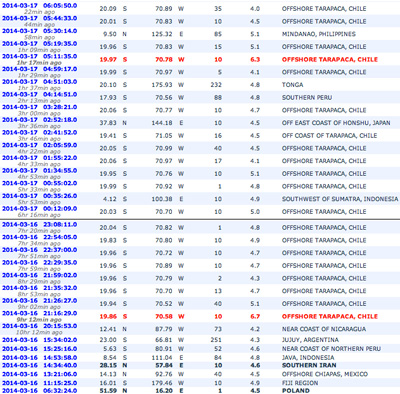Open the 2014-03-16 14:53:58.0 Java event
This screenshot has height=394, width=400.
point(40,357)
